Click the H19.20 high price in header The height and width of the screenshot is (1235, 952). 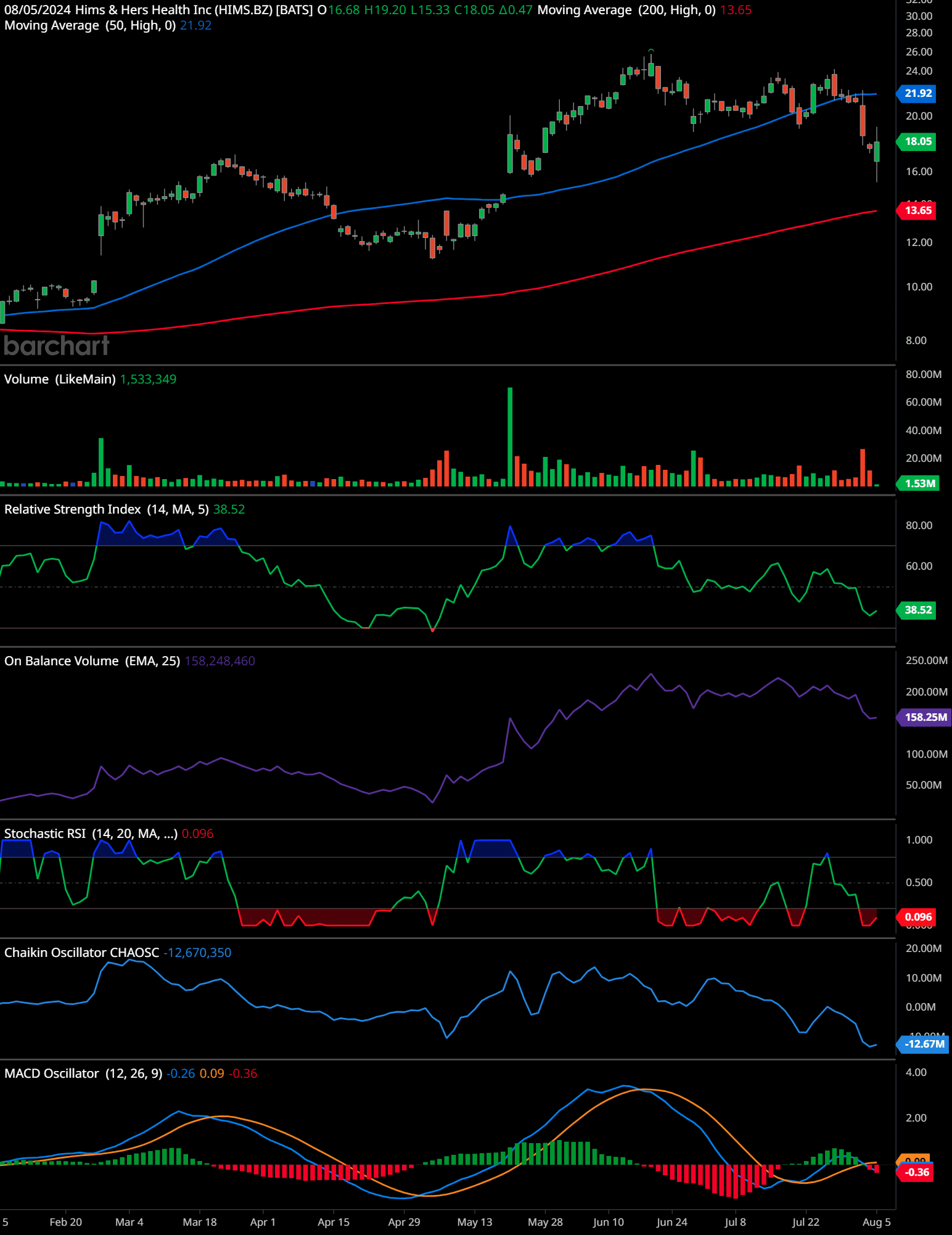(385, 10)
